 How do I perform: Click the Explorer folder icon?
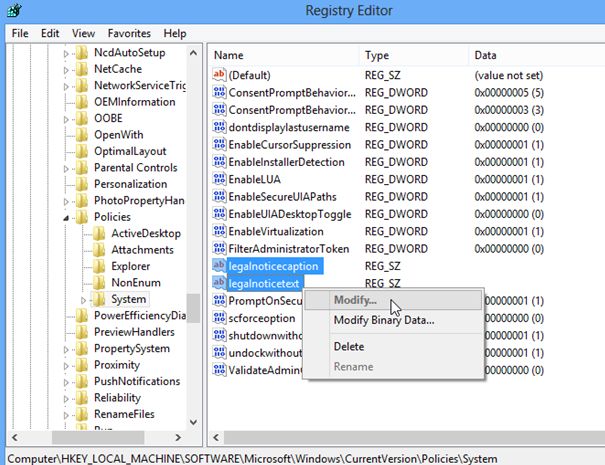(x=99, y=266)
